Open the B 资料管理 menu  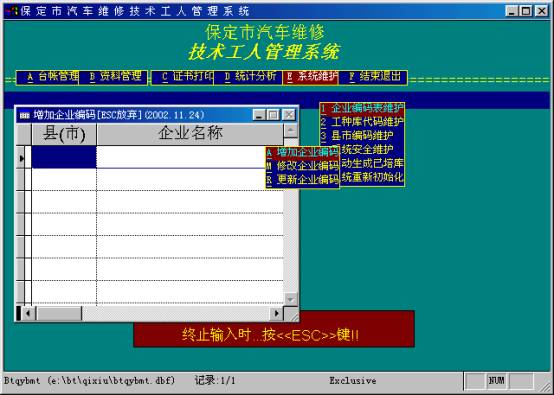pos(113,77)
